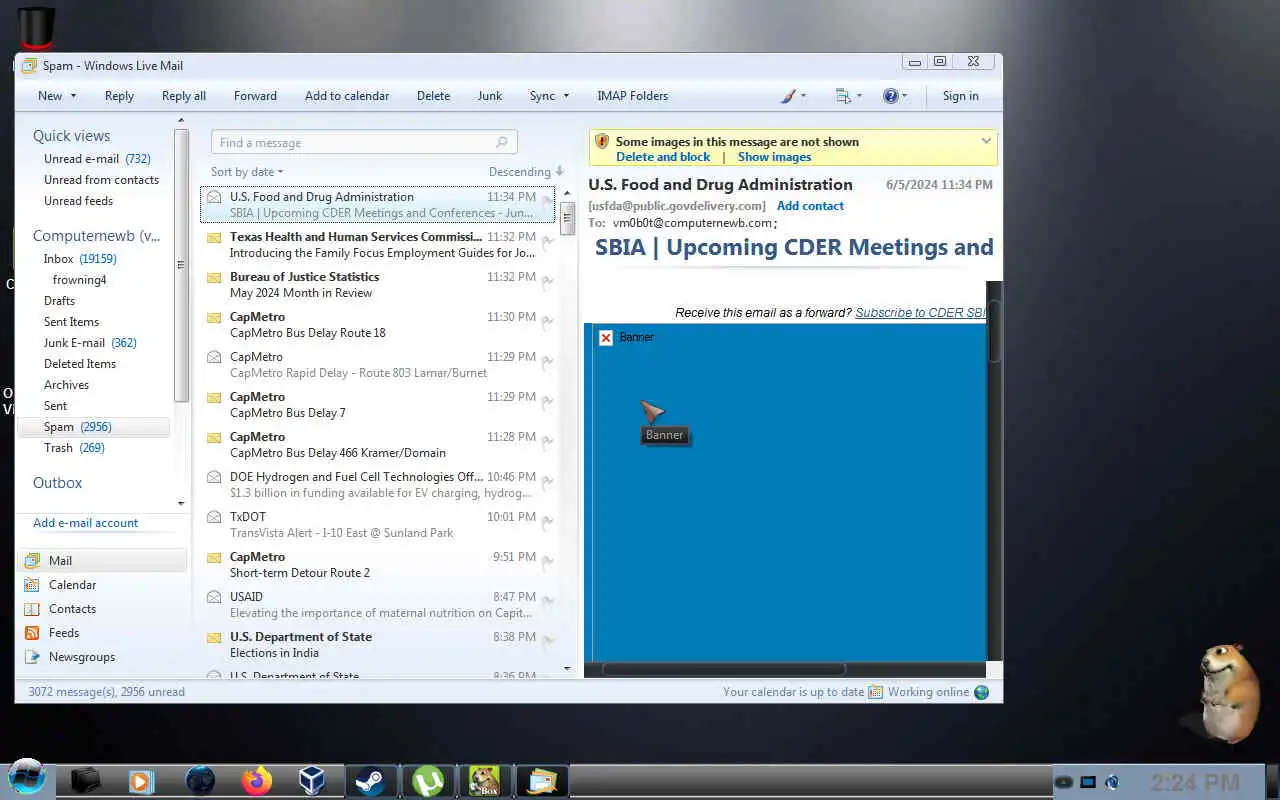Toggle flag on Elections in India message
This screenshot has width=1280, height=800.
pyautogui.click(x=548, y=642)
